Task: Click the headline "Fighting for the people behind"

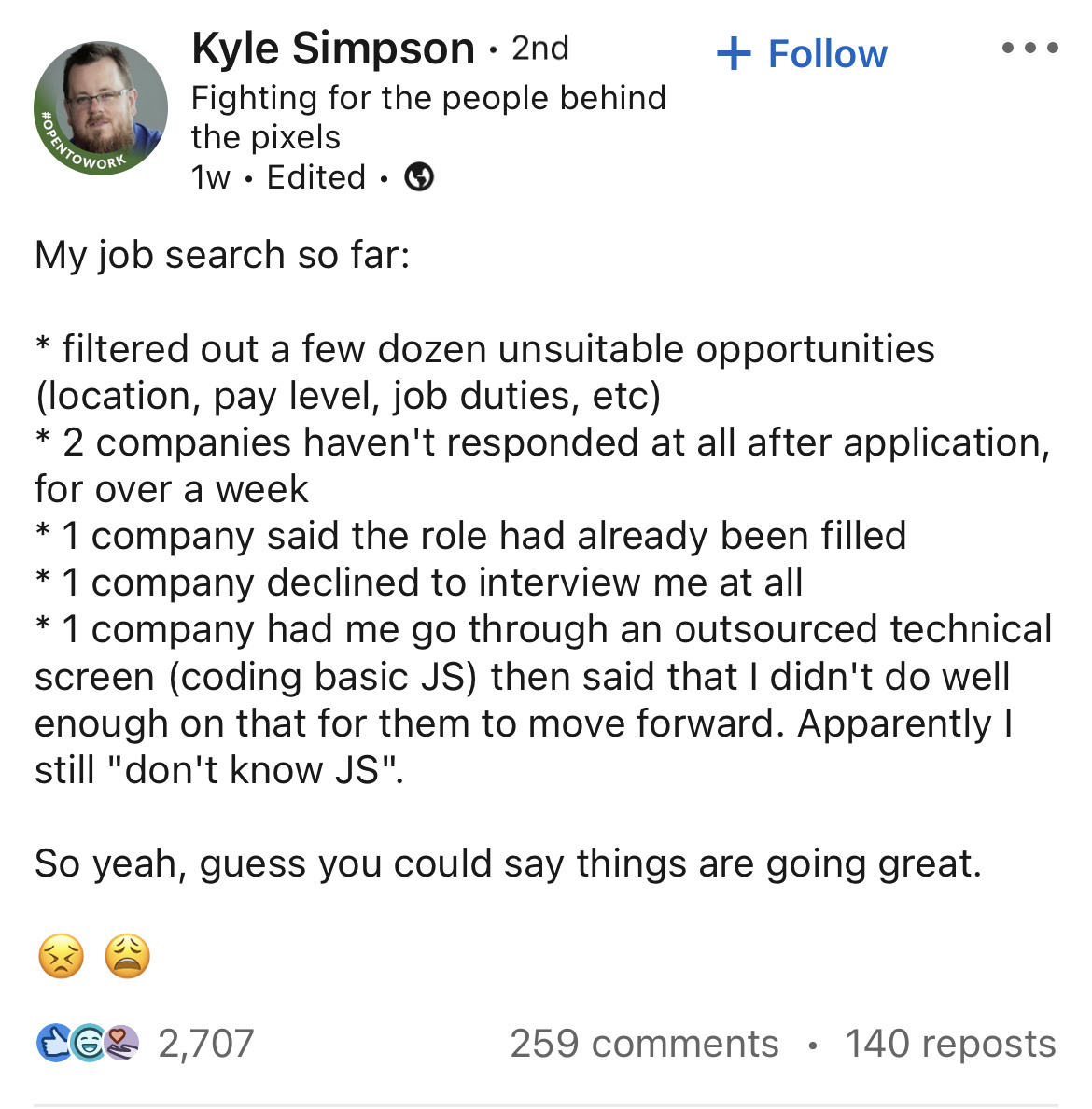Action: (428, 97)
